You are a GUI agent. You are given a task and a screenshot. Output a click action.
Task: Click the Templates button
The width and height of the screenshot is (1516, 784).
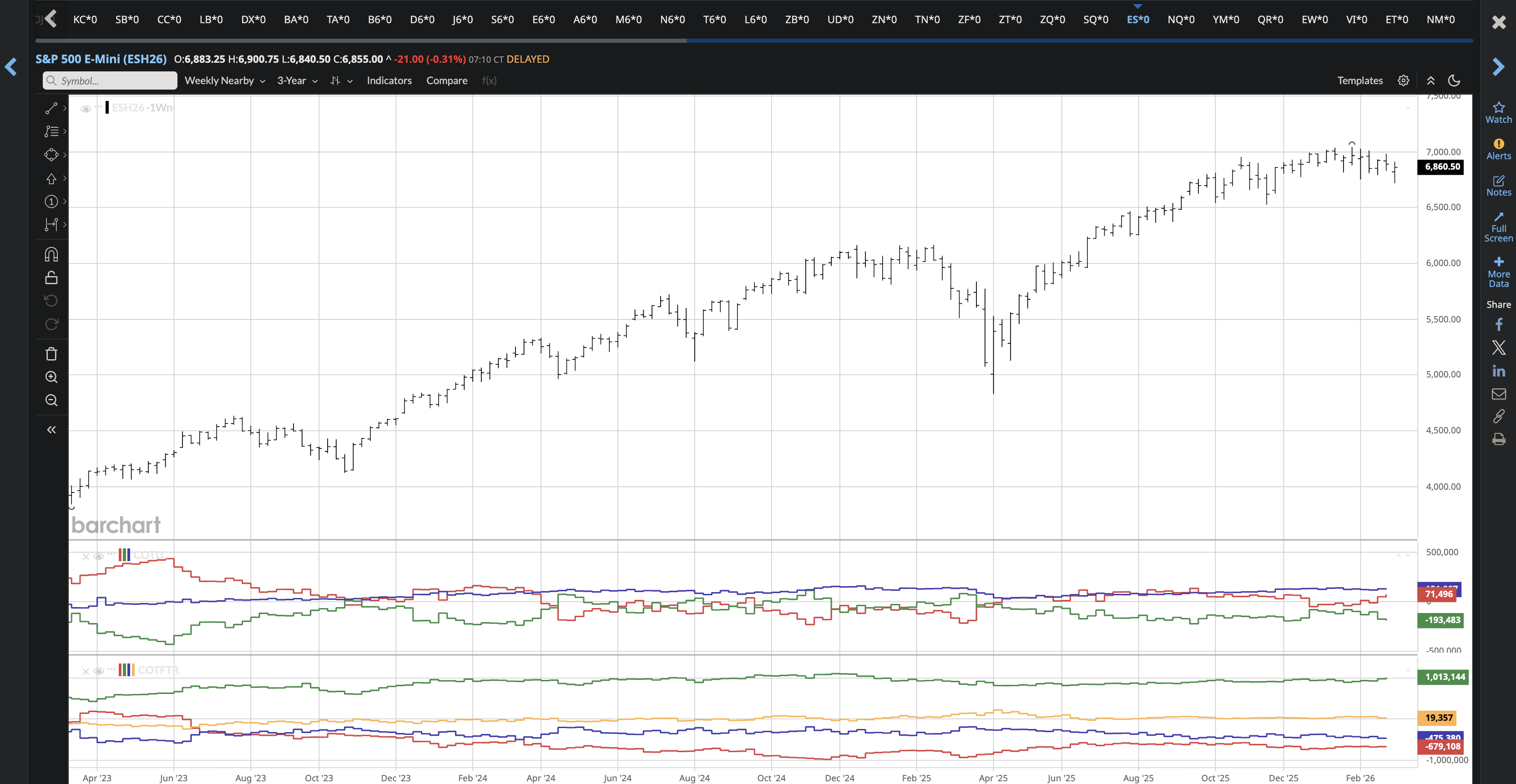pos(1359,80)
